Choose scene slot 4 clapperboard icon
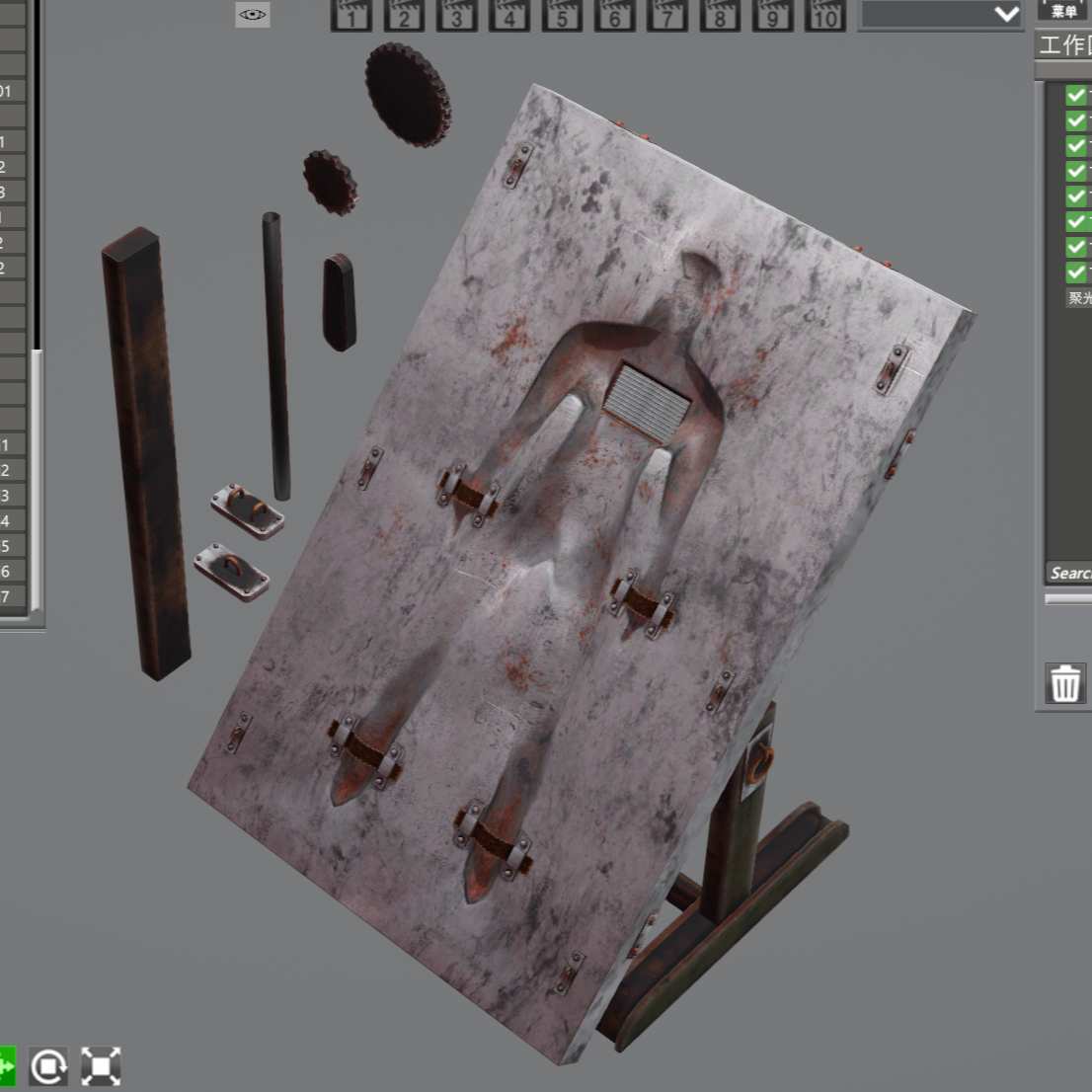Viewport: 1092px width, 1092px height. [x=509, y=15]
